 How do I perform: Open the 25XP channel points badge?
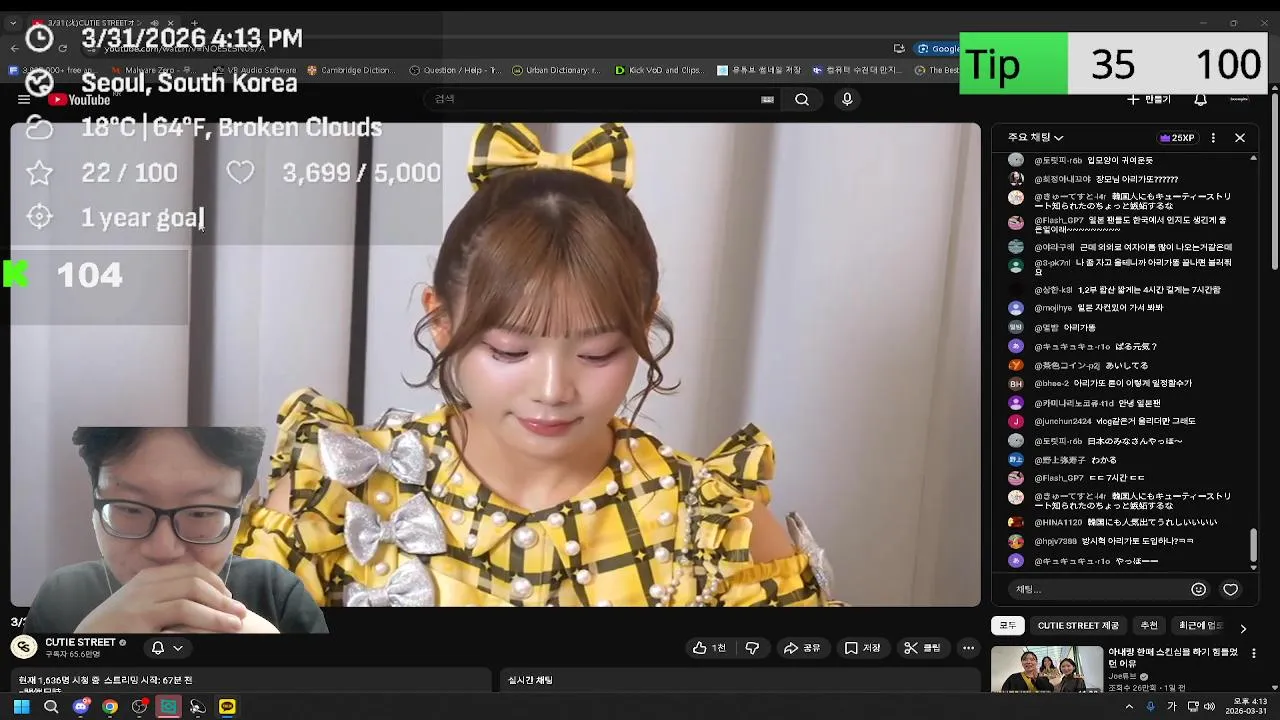[1177, 138]
